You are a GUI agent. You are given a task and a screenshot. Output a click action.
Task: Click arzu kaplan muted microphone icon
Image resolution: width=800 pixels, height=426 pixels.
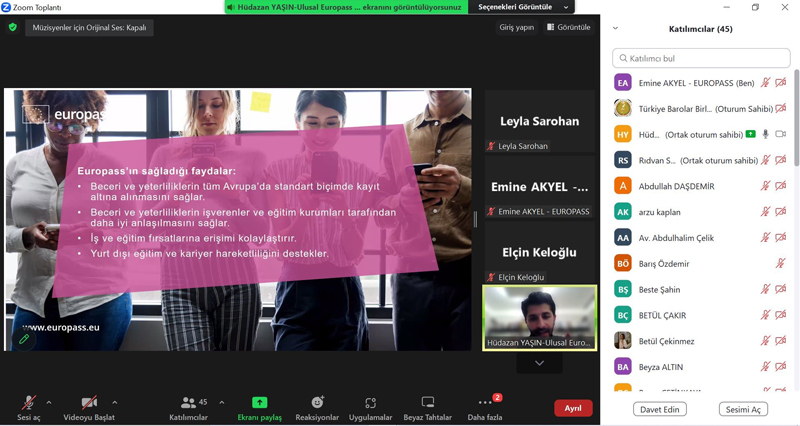[765, 212]
